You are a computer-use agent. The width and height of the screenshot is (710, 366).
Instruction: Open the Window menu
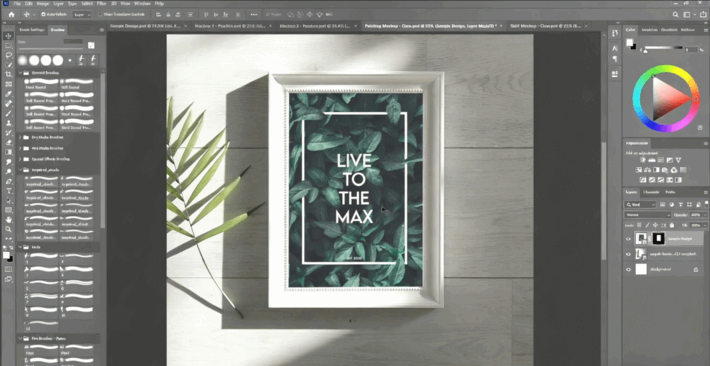point(142,4)
